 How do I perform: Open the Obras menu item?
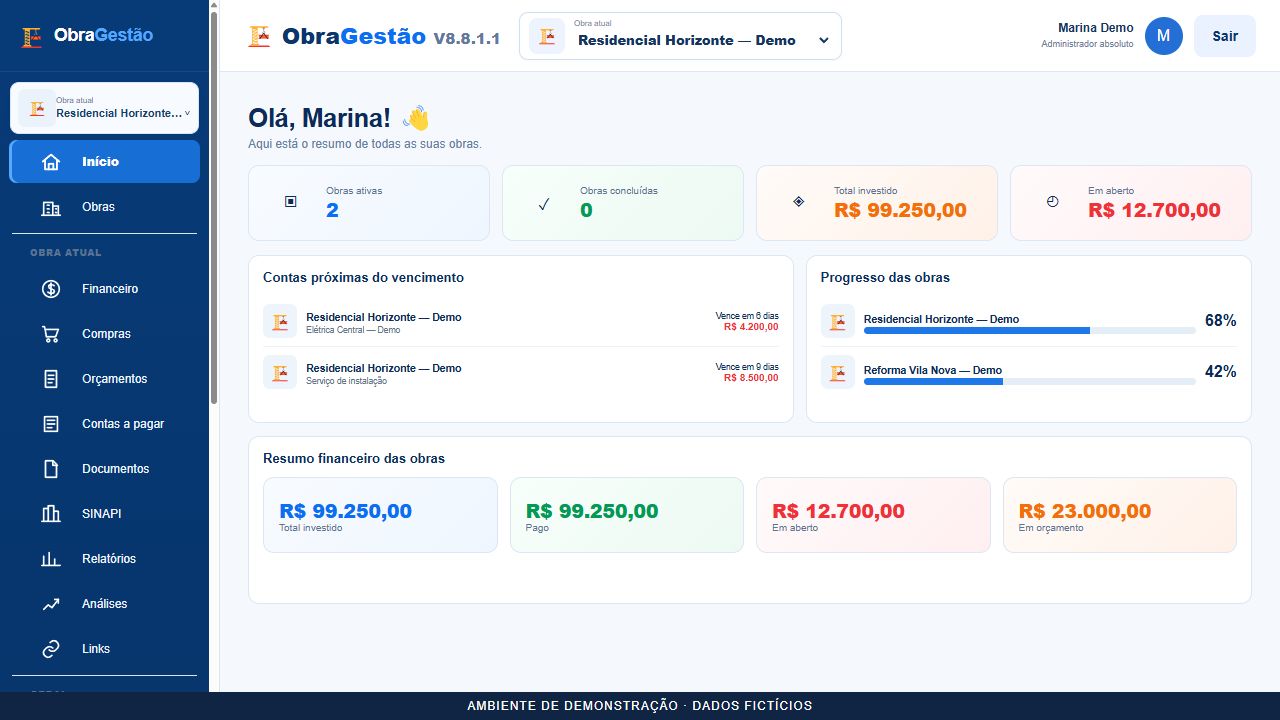[105, 207]
